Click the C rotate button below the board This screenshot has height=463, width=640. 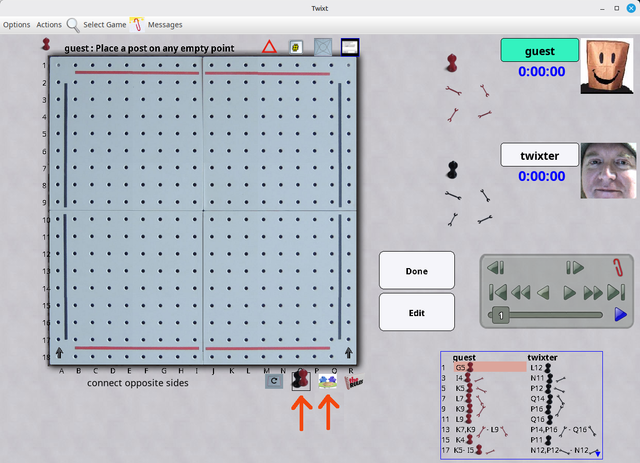[274, 381]
